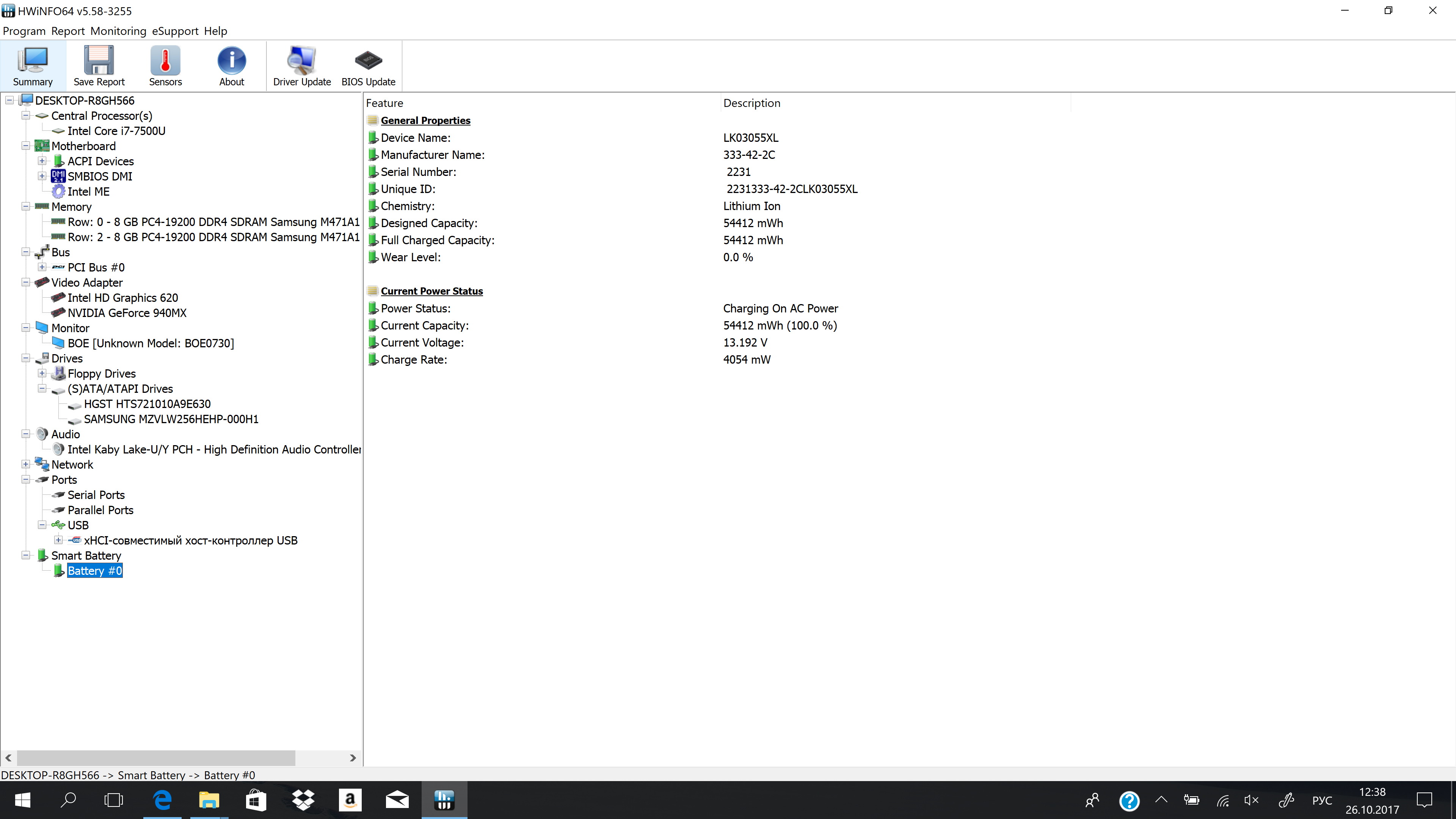Select the Charge Rate value 4054 mW
Image resolution: width=1456 pixels, height=819 pixels.
(x=747, y=359)
